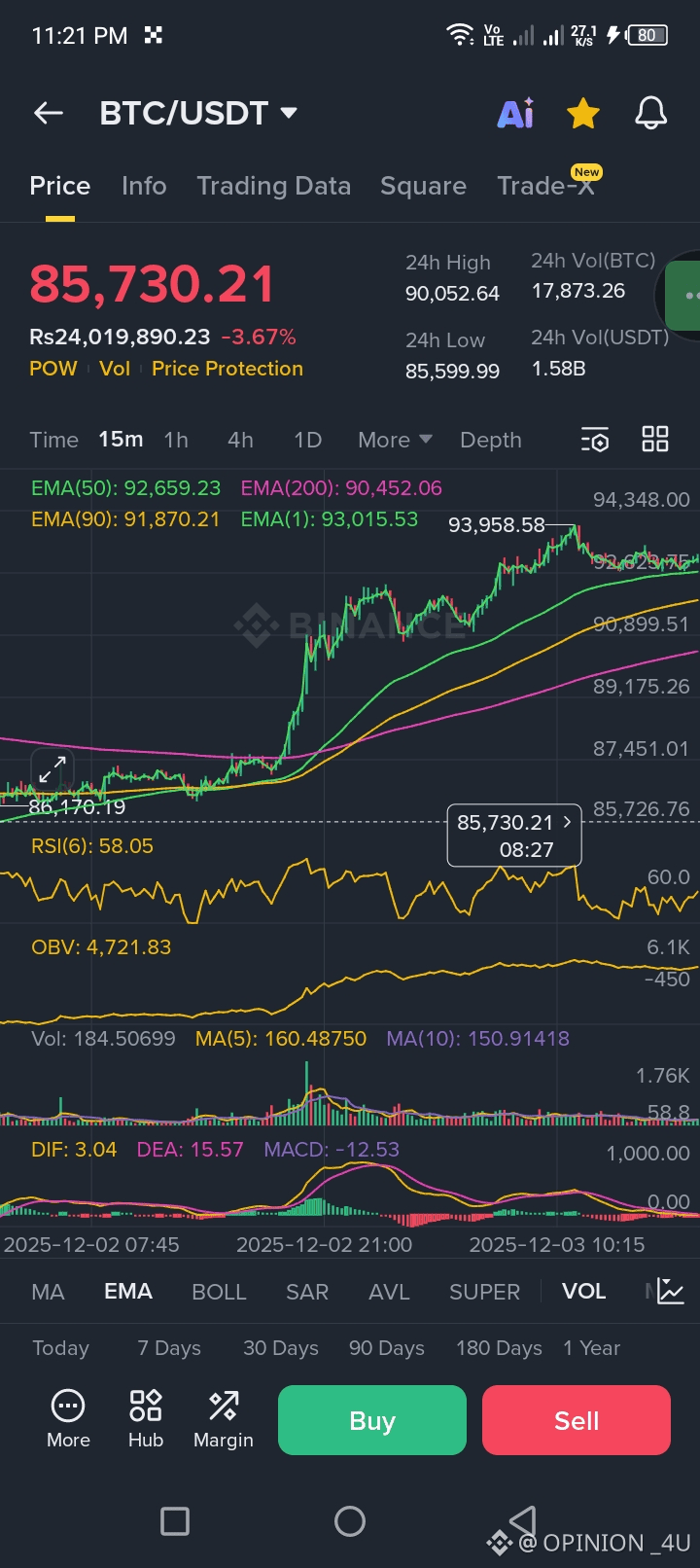Show 180 Days performance
Viewport: 700px width, 1568px height.
coord(499,1348)
